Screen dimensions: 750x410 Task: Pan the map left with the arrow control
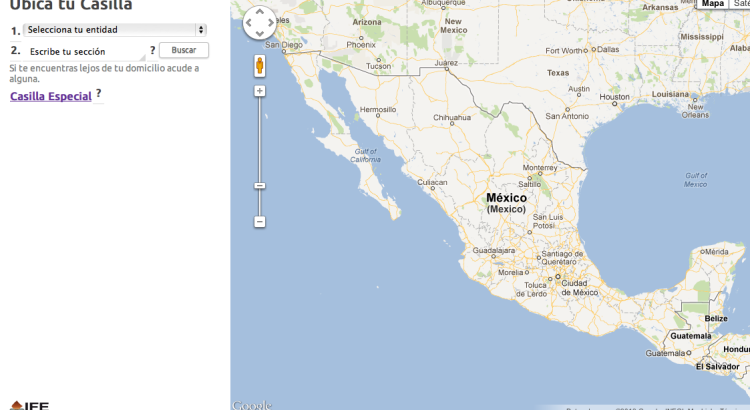249,22
